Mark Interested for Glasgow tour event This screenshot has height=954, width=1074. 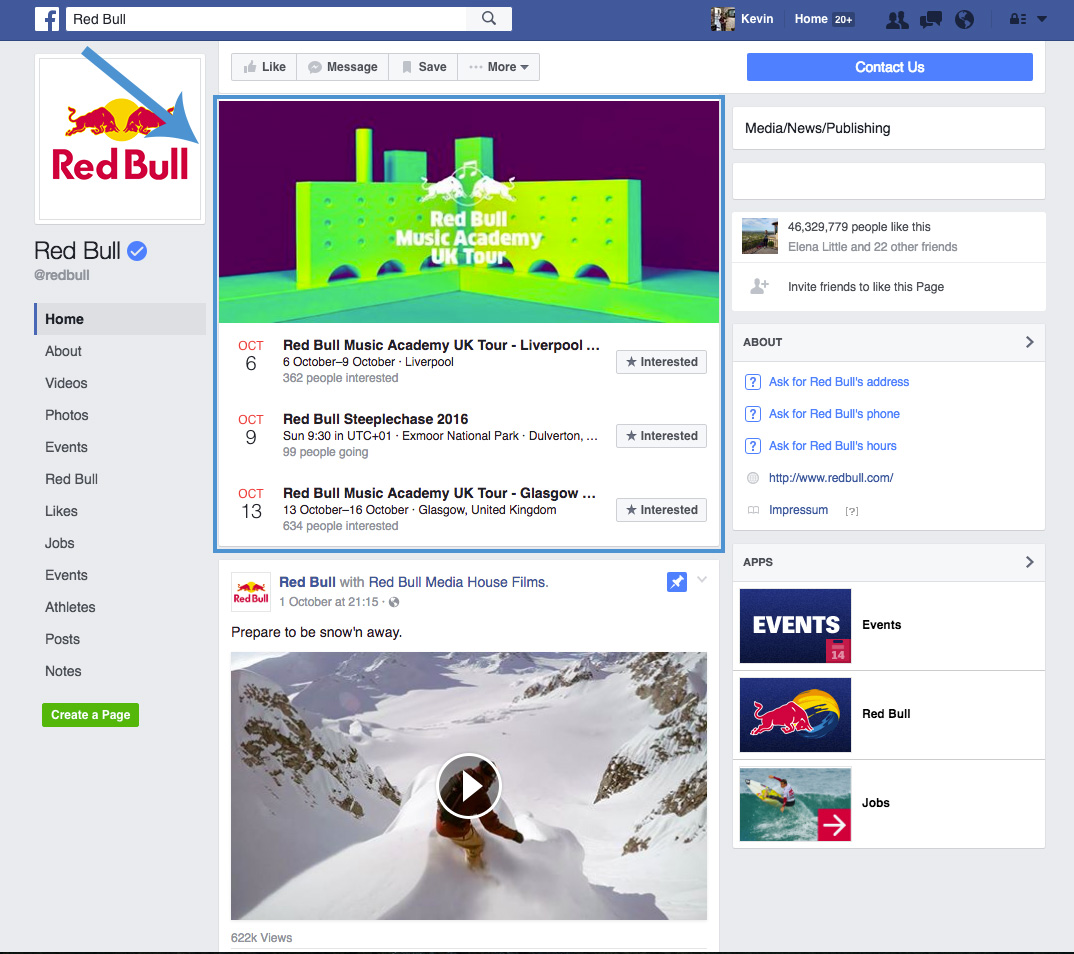661,510
